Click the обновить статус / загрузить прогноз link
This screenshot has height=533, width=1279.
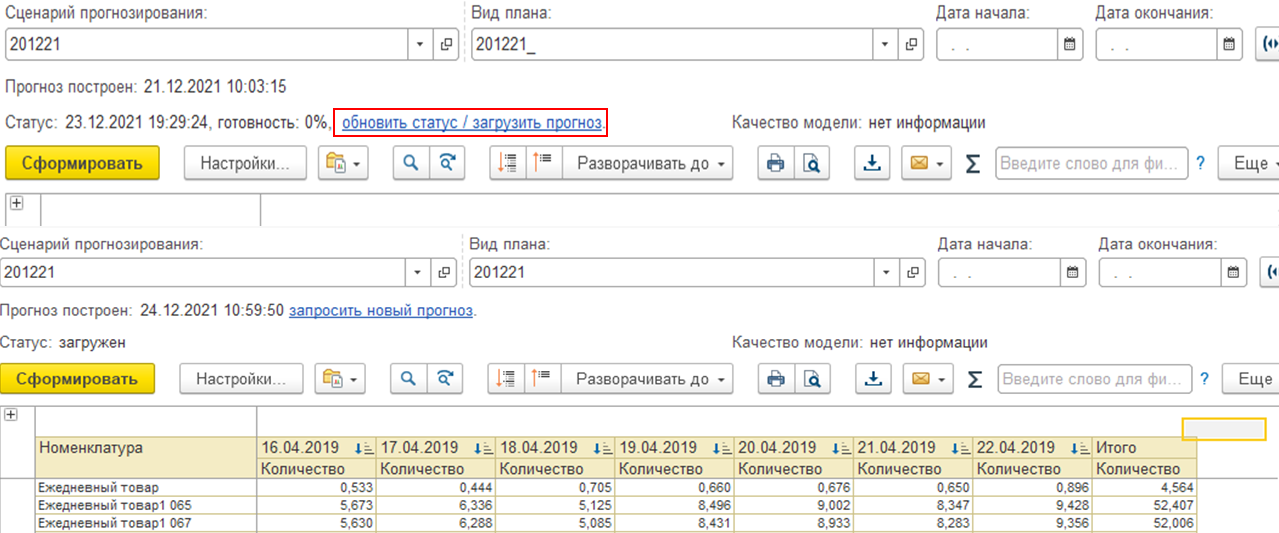point(471,123)
